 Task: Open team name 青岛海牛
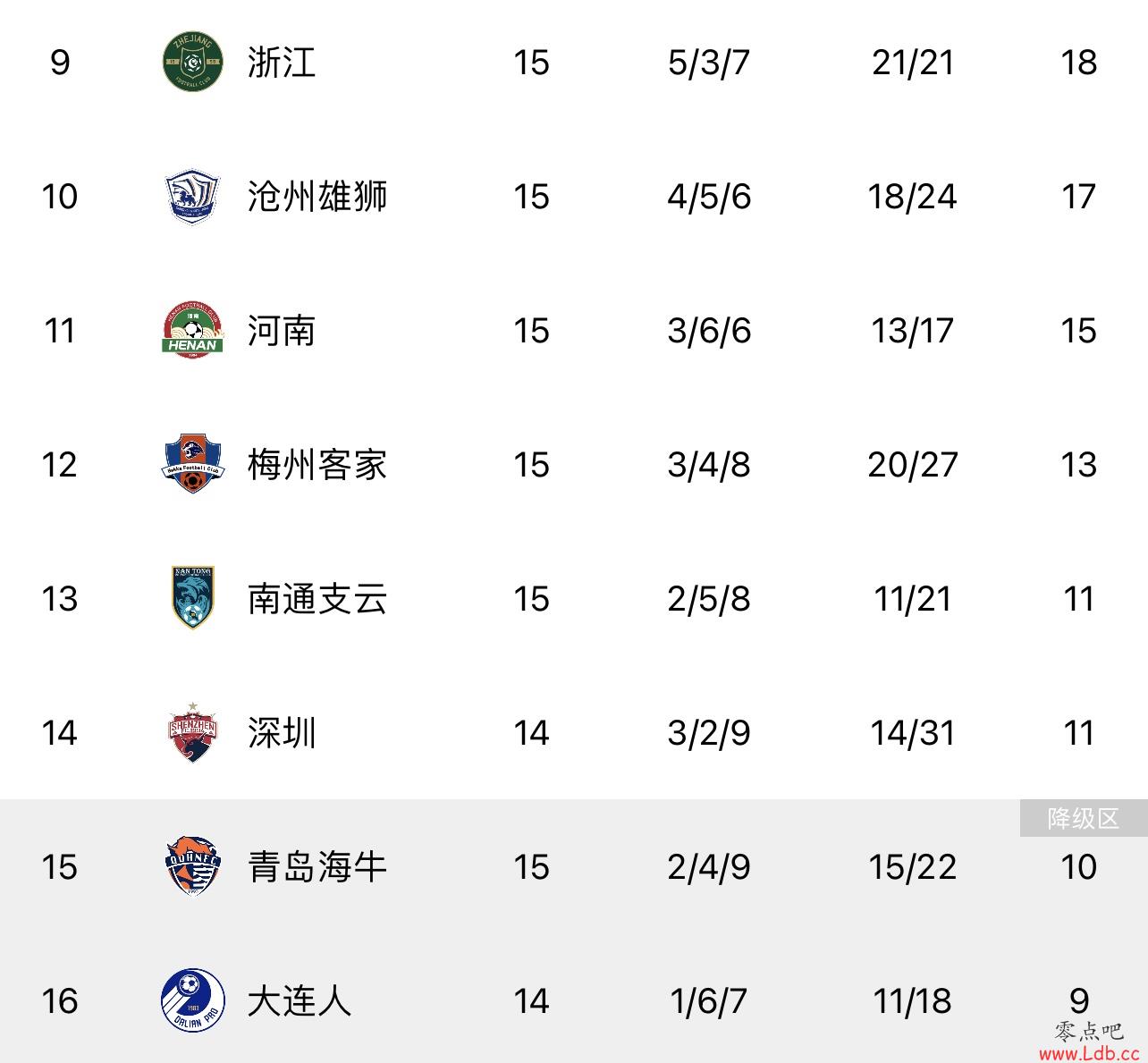click(317, 867)
